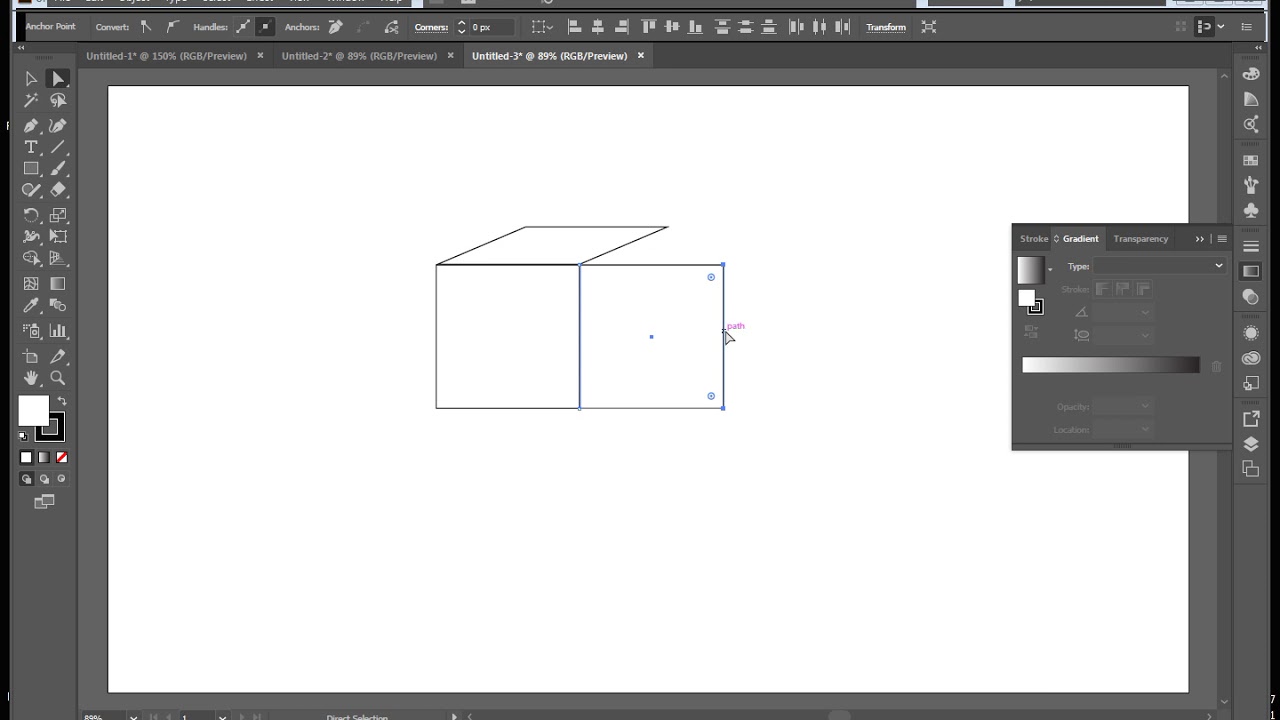Convert selected anchor points to corner
This screenshot has width=1280, height=720.
click(146, 27)
